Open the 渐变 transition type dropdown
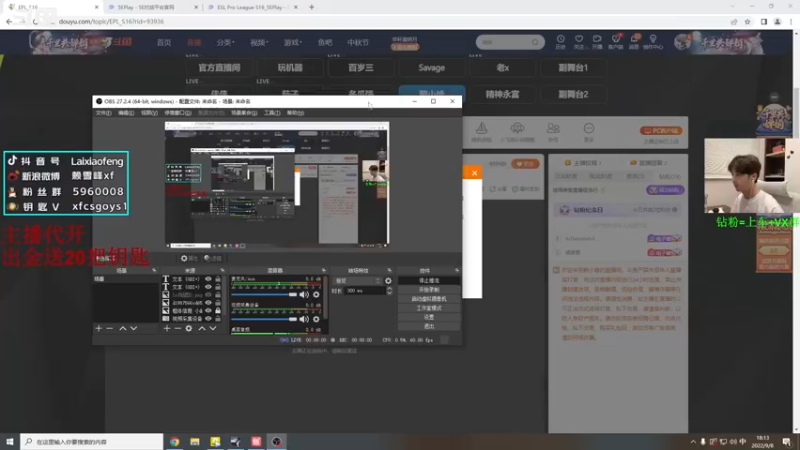Screen dimensions: 800x450 [x=357, y=281]
